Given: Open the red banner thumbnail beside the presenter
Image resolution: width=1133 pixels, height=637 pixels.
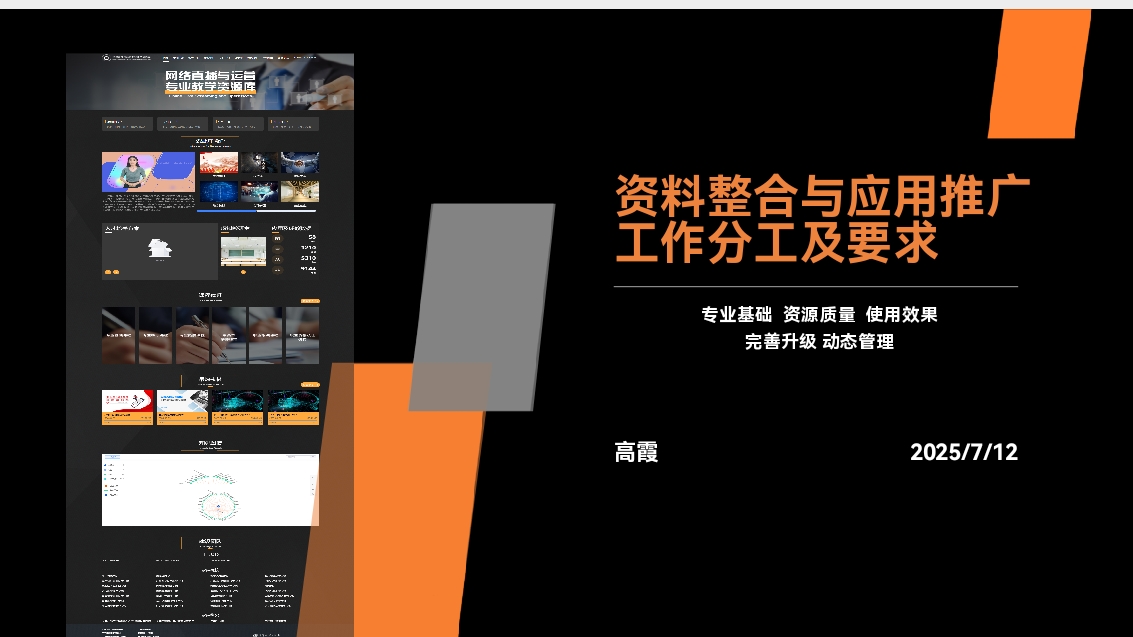Looking at the screenshot, I should 218,163.
